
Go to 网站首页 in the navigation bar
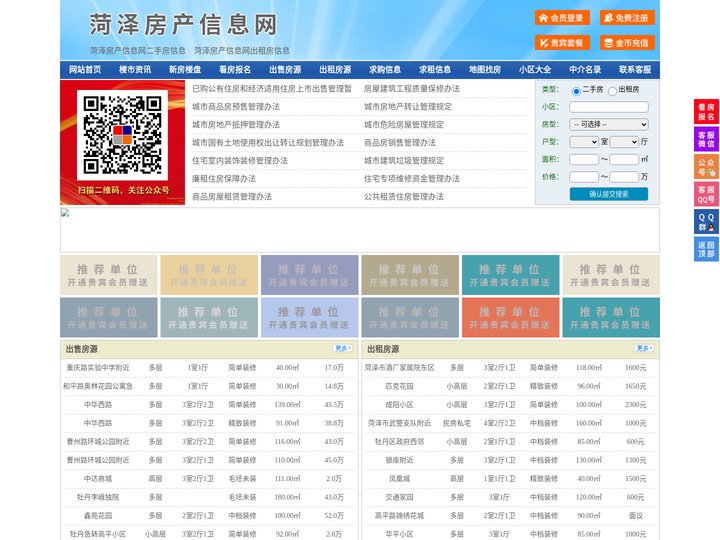(85, 70)
